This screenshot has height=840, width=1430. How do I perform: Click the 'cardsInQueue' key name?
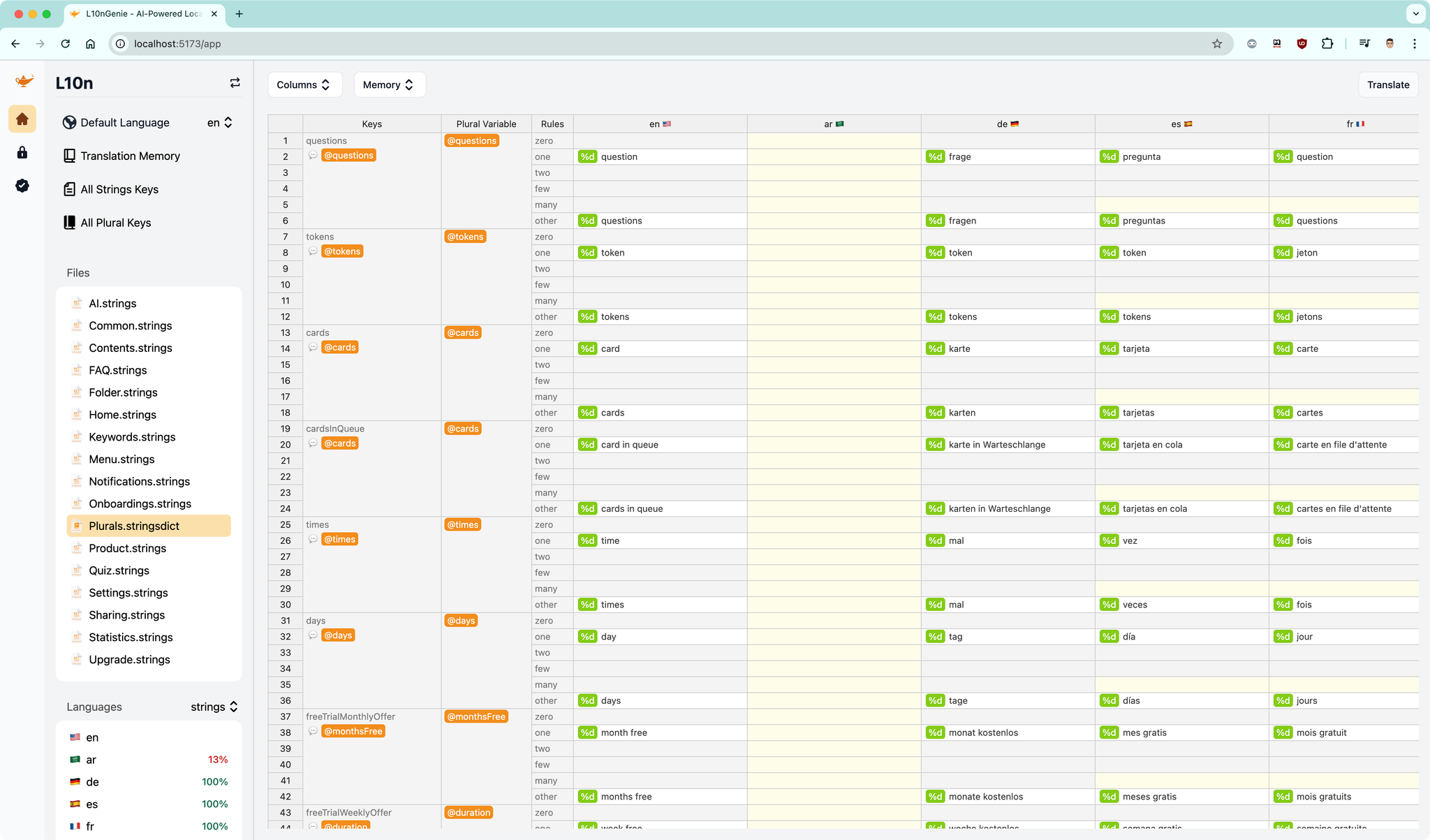click(335, 429)
